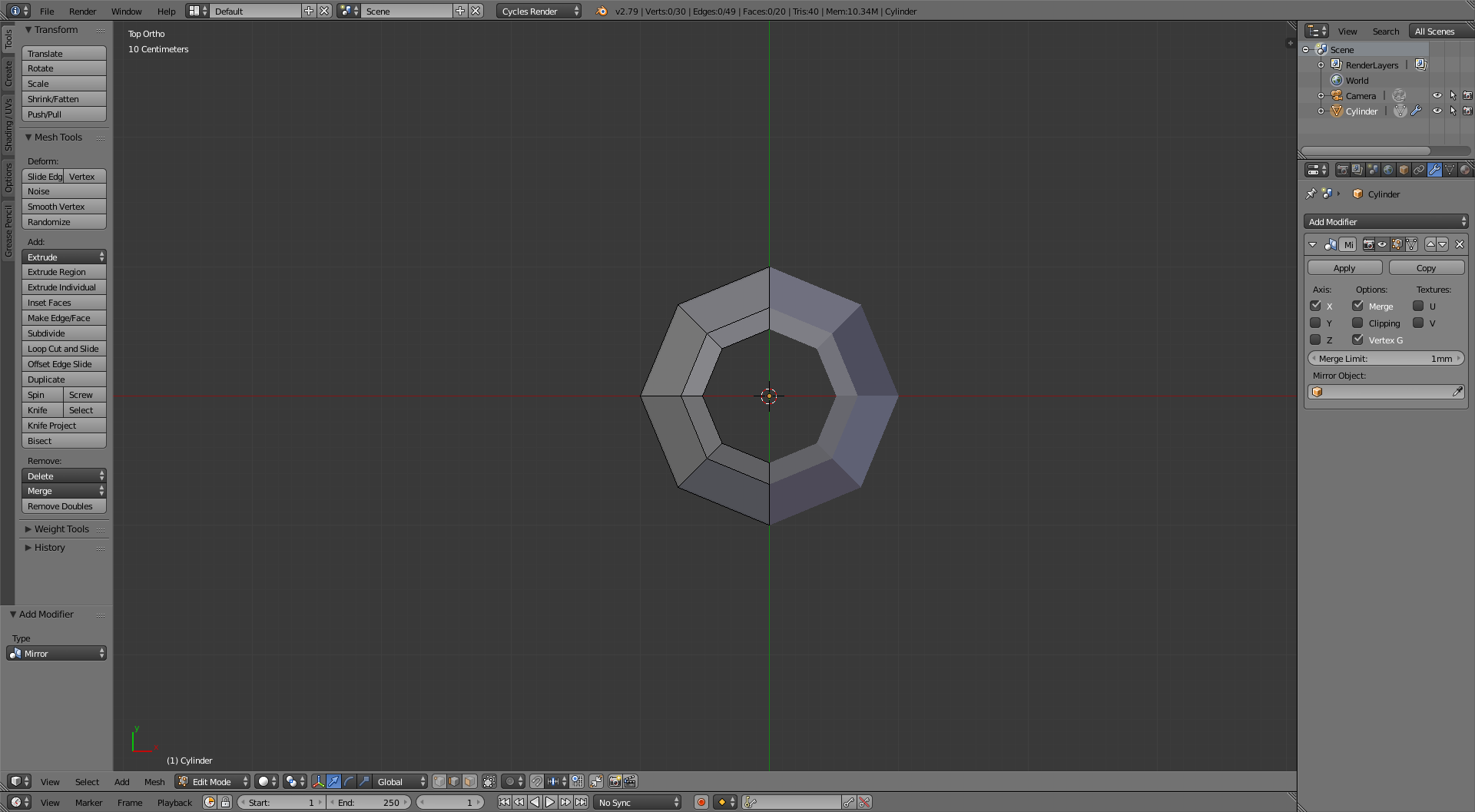Open the Edit Mode selector dropdown

(212, 781)
